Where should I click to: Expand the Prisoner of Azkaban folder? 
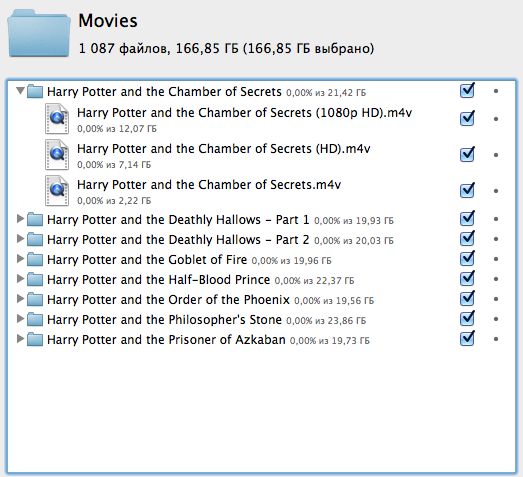(20, 339)
